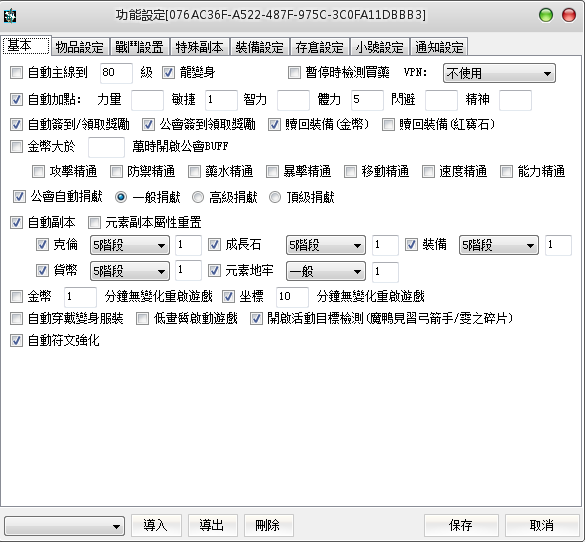Screen dimensions: 585x542
Task: Choose 頂級捐獻 radio button
Action: [275, 197]
